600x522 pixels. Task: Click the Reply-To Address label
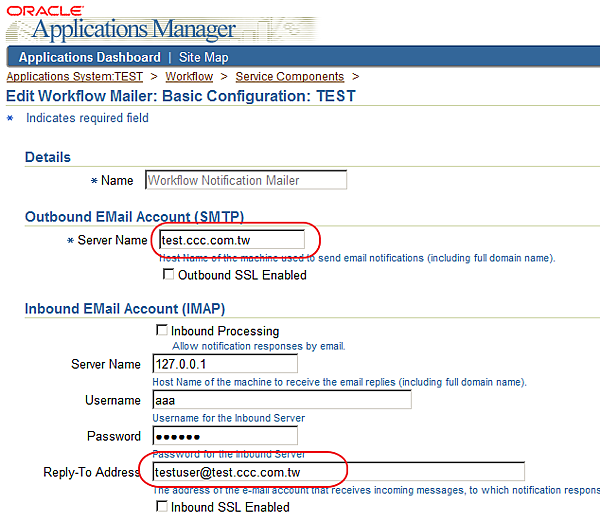(91, 472)
